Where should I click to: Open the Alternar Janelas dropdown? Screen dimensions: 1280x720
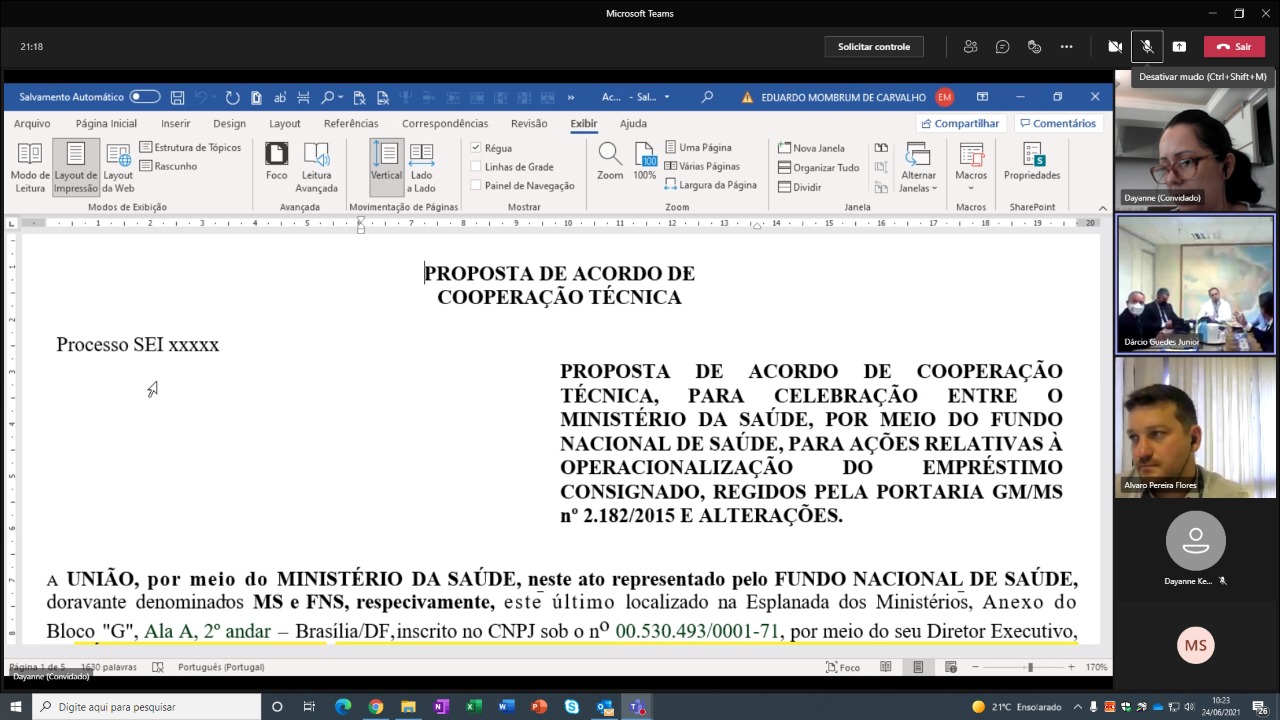click(x=918, y=167)
